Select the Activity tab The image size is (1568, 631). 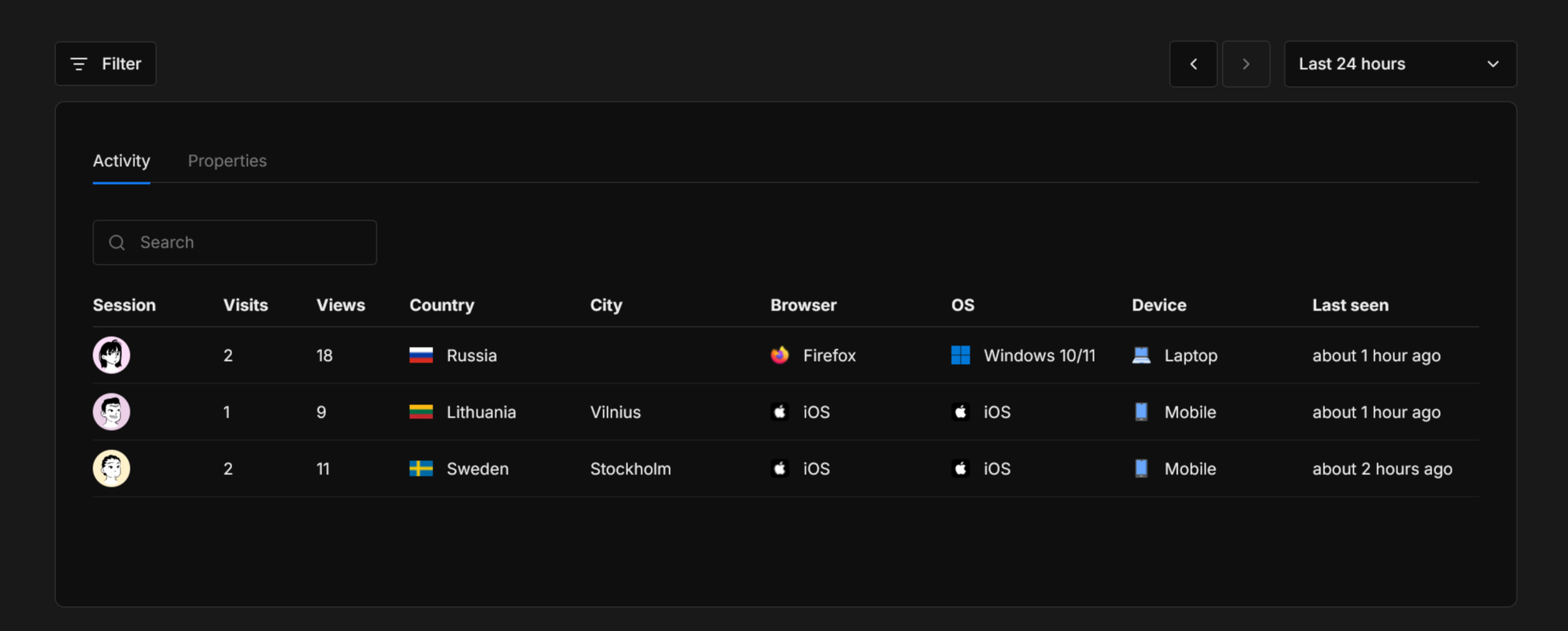121,161
